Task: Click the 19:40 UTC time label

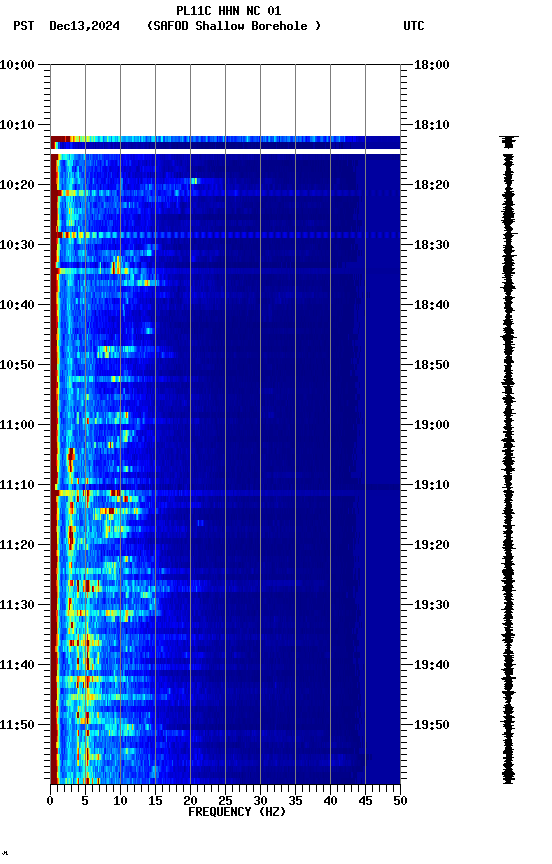Action: tap(432, 665)
